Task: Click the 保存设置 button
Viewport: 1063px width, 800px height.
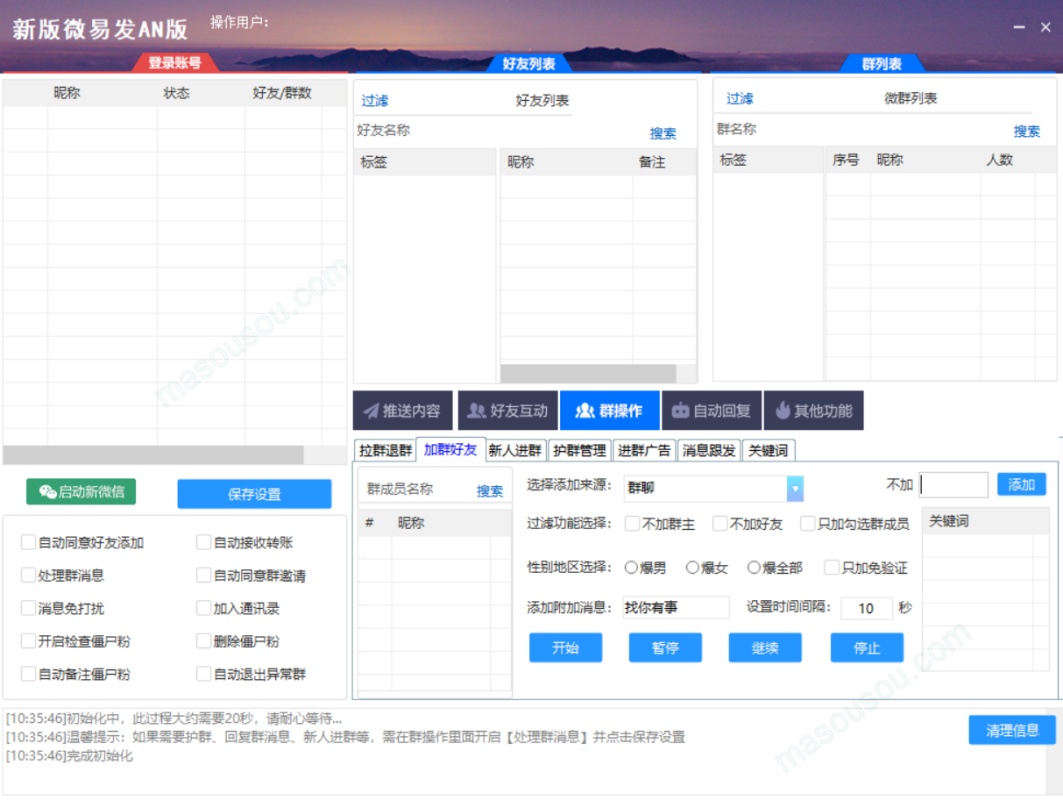Action: pyautogui.click(x=254, y=494)
